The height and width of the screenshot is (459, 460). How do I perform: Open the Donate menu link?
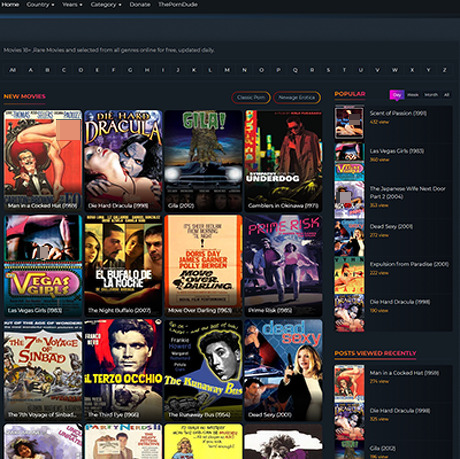click(140, 5)
